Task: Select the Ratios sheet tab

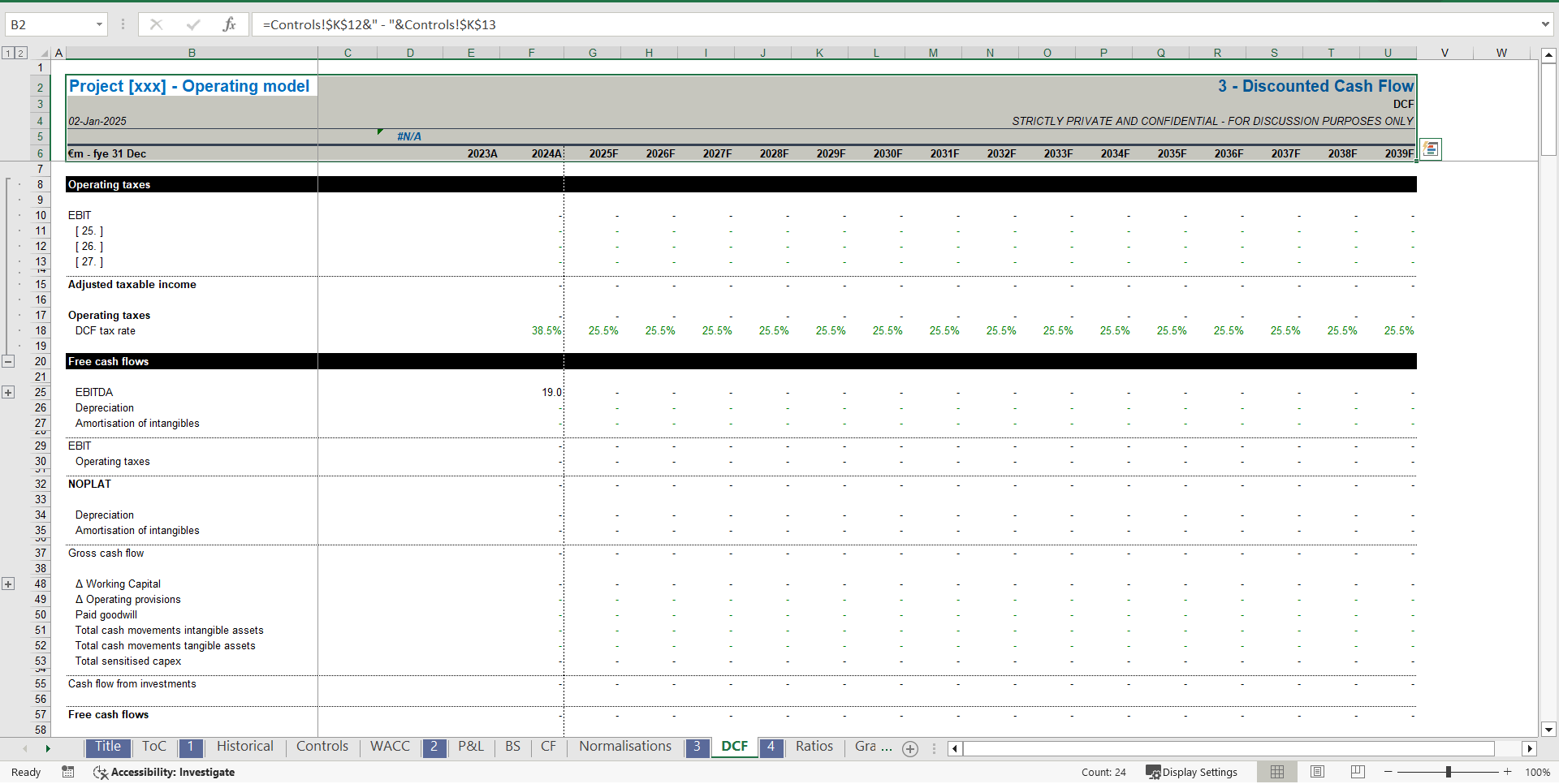Action: click(814, 747)
